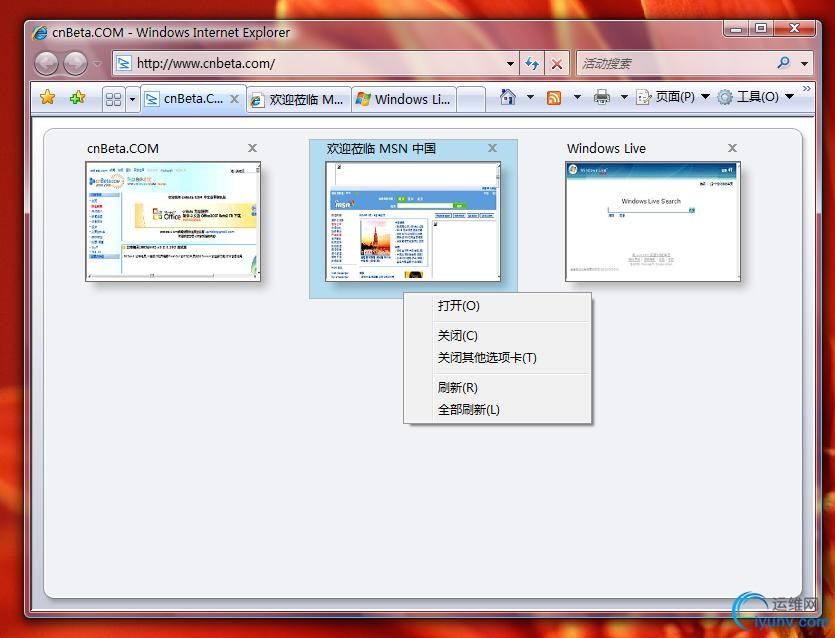Switch to the 欢迎莅临 M... tab
Screen dimensions: 835x638
[x=299, y=100]
